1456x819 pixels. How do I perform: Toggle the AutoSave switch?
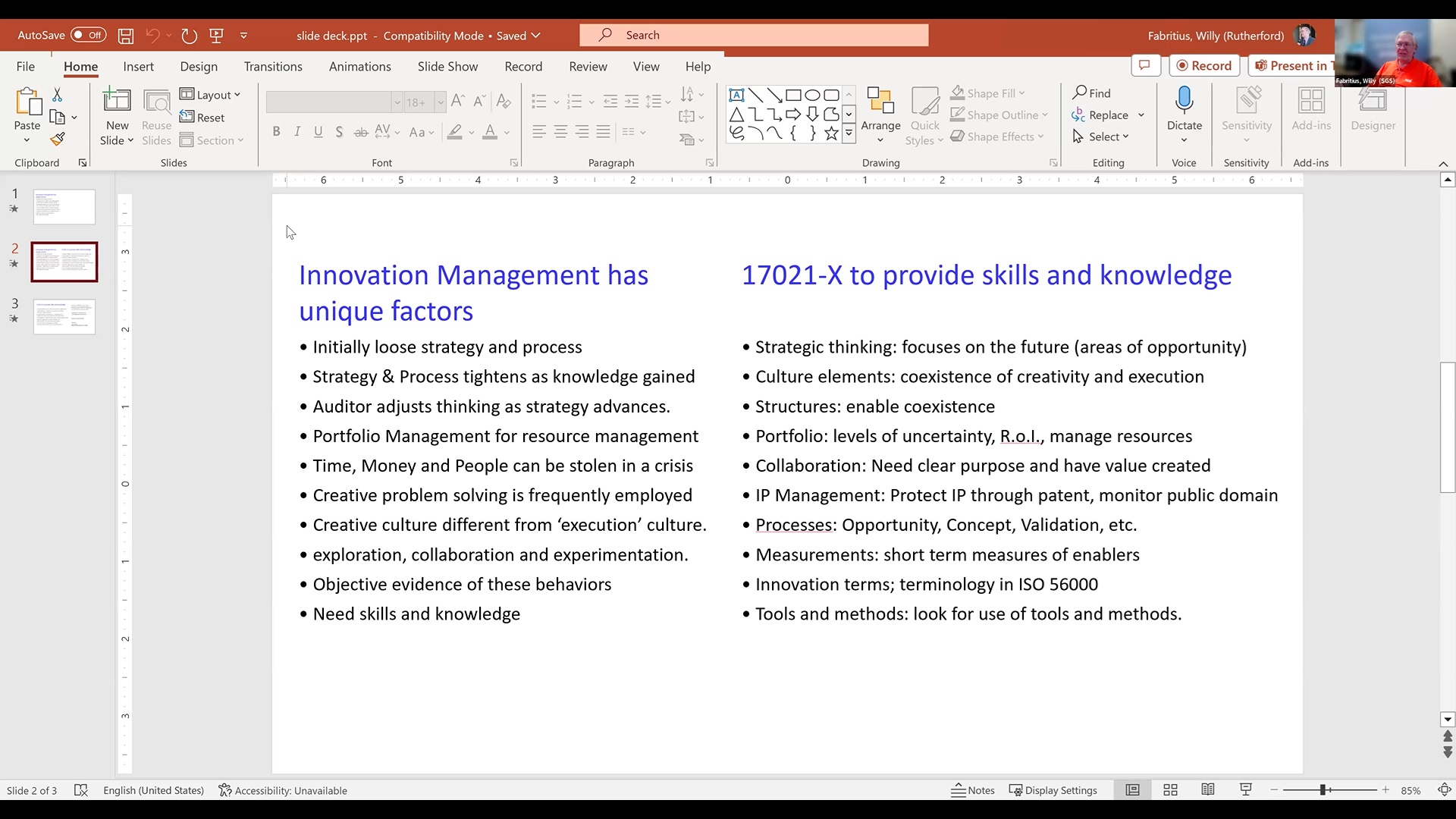coord(88,35)
